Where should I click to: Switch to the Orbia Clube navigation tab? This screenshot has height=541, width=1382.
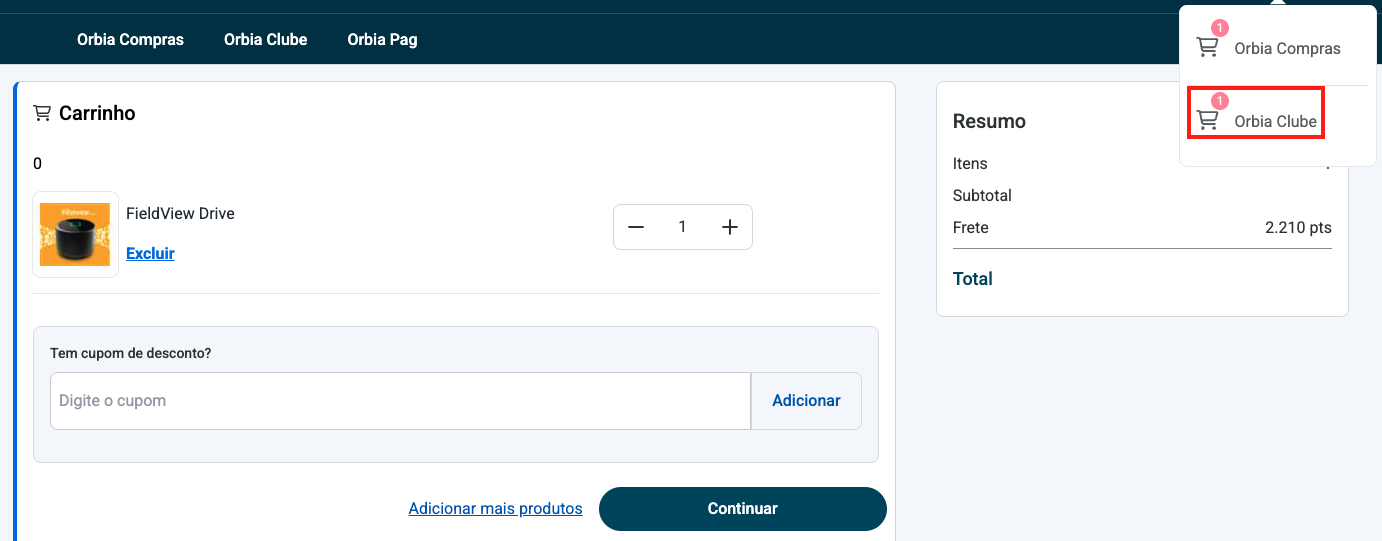265,40
